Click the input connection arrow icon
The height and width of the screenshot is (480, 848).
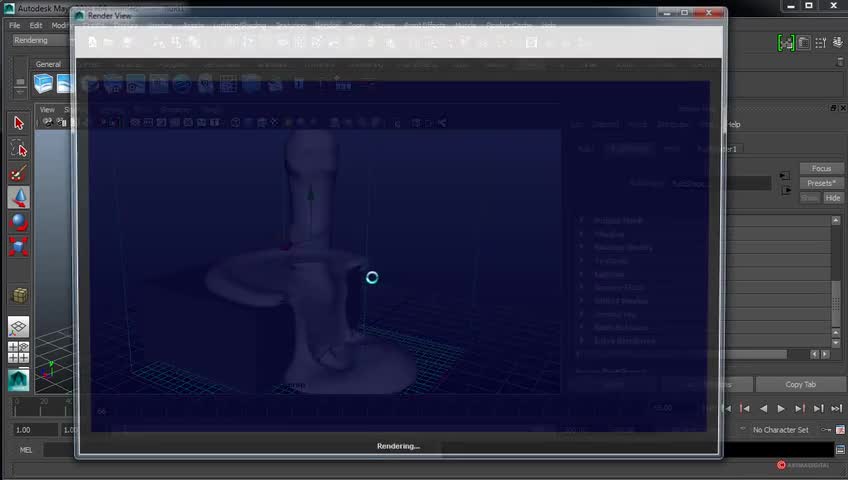[x=785, y=176]
